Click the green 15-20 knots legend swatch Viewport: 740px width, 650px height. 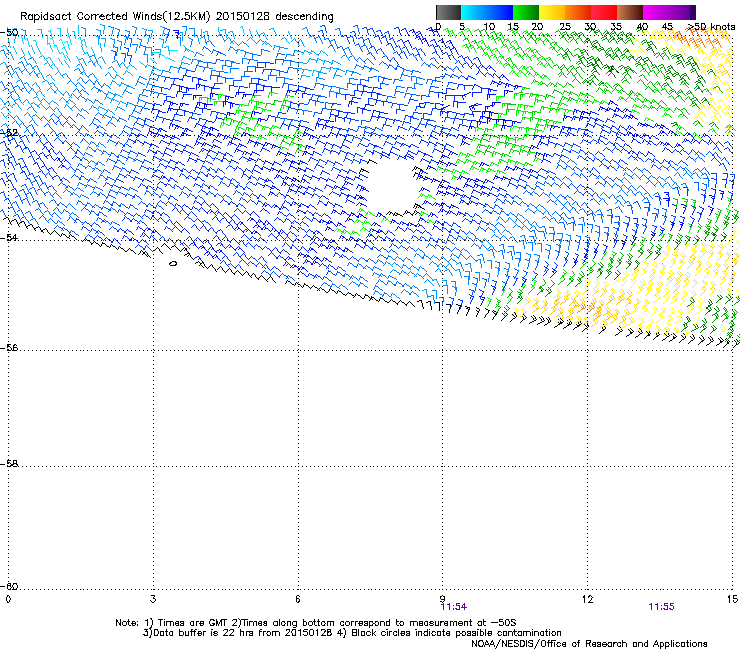[526, 12]
